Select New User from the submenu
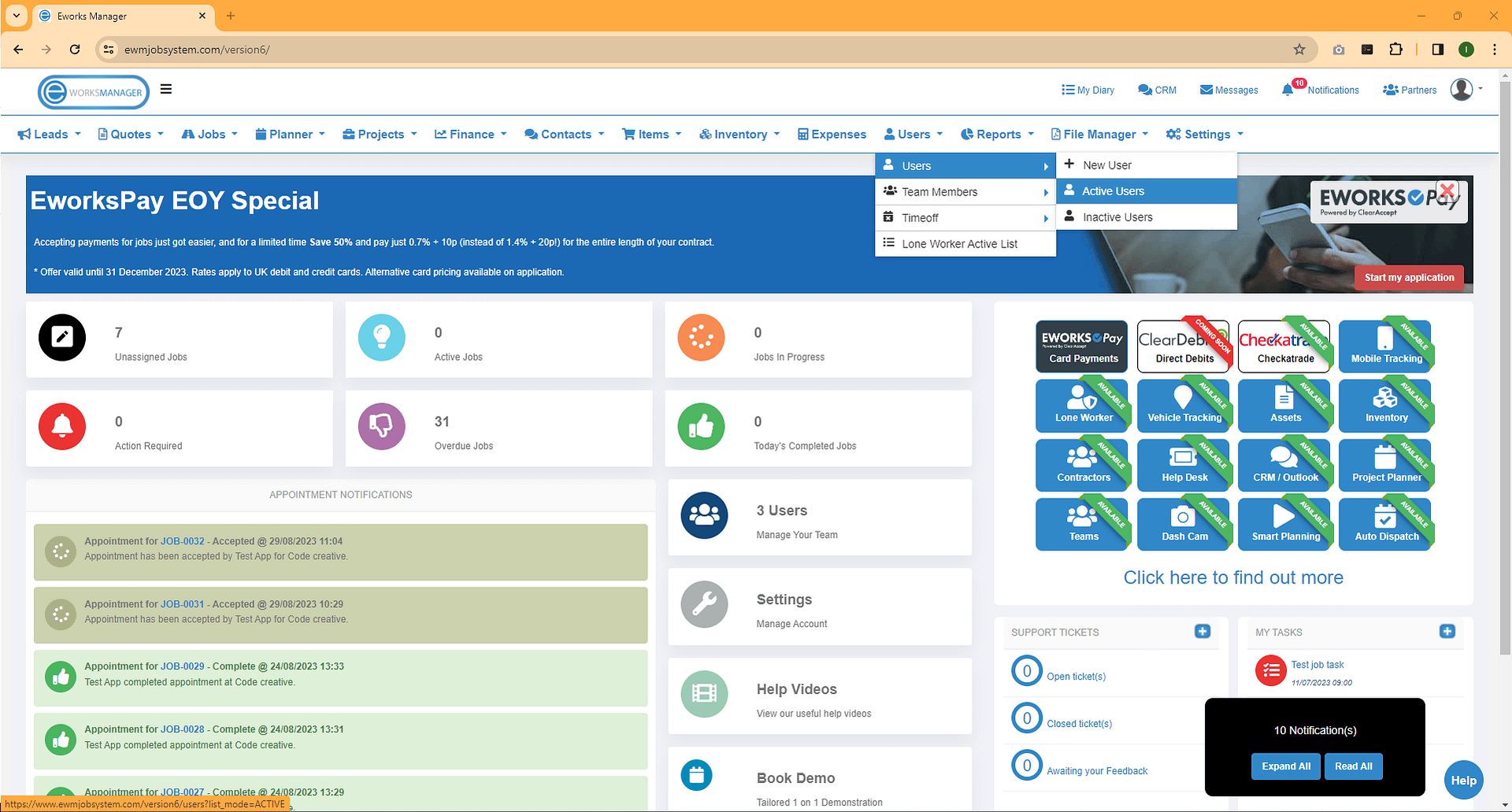Viewport: 1512px width, 812px height. click(x=1147, y=165)
